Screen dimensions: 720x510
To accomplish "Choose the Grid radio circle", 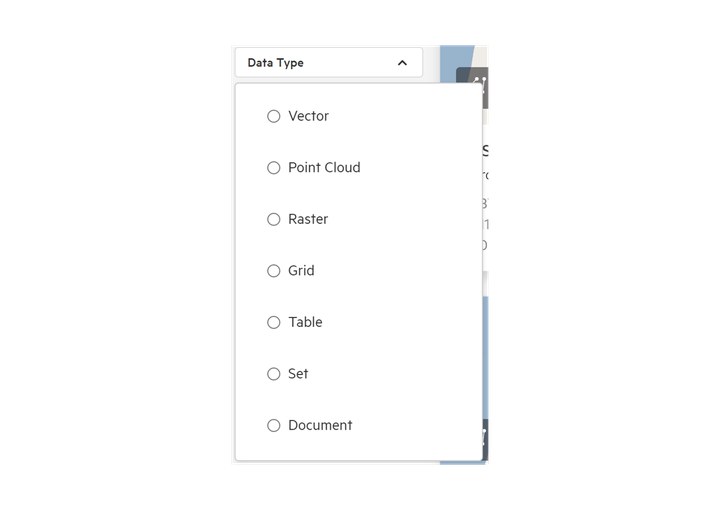I will (x=274, y=271).
